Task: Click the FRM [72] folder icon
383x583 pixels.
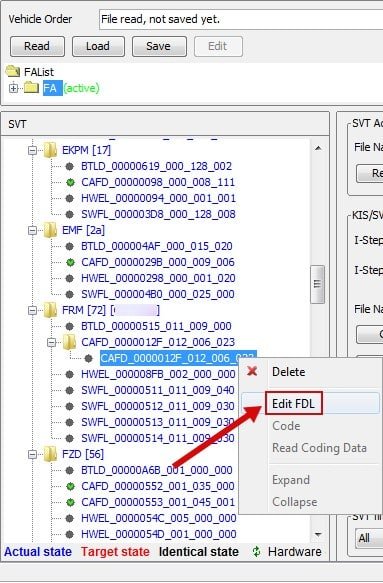Action: click(50, 310)
